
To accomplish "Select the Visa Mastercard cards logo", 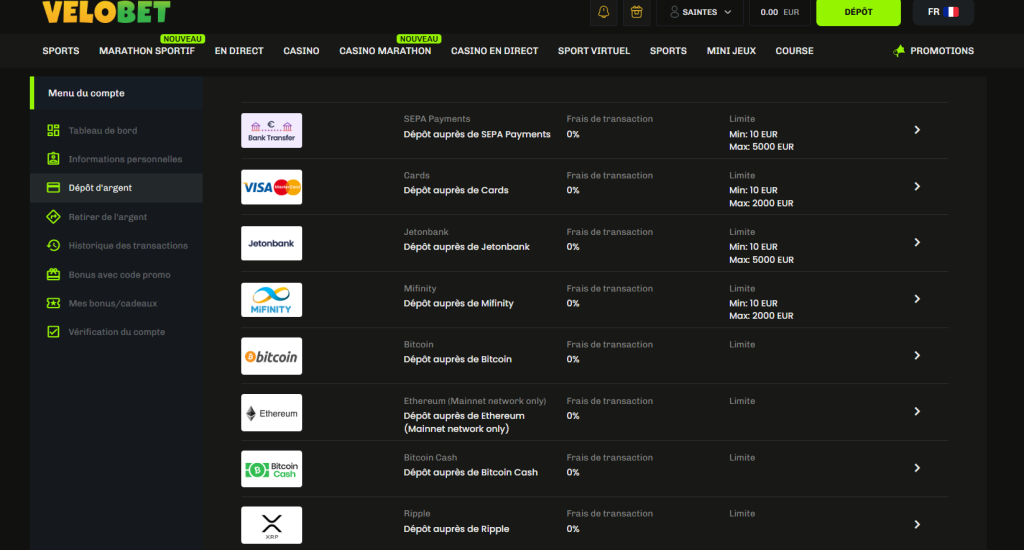I will (x=271, y=187).
